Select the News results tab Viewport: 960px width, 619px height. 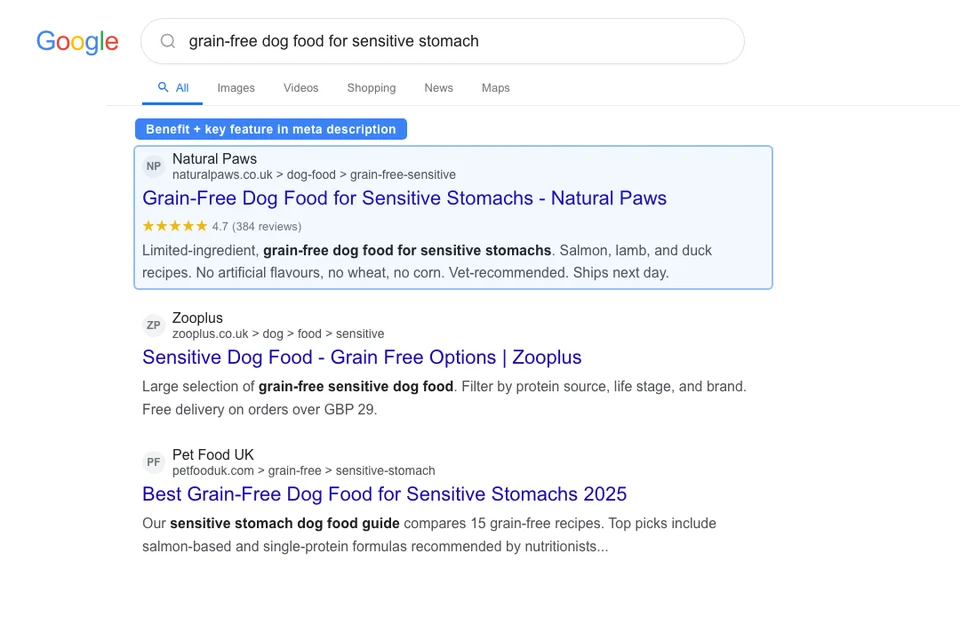(438, 88)
